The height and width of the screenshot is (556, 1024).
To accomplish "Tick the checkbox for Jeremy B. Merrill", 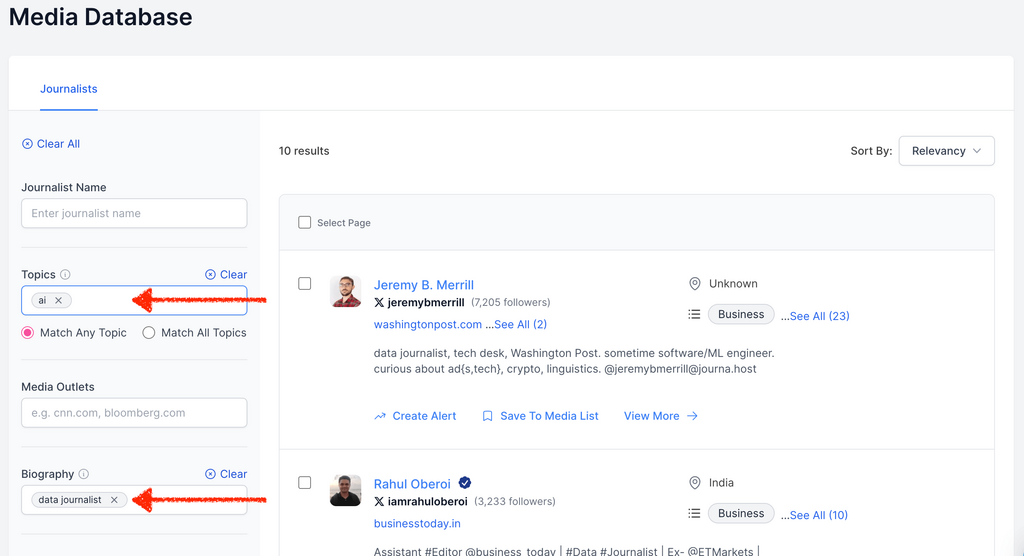I will [x=305, y=284].
